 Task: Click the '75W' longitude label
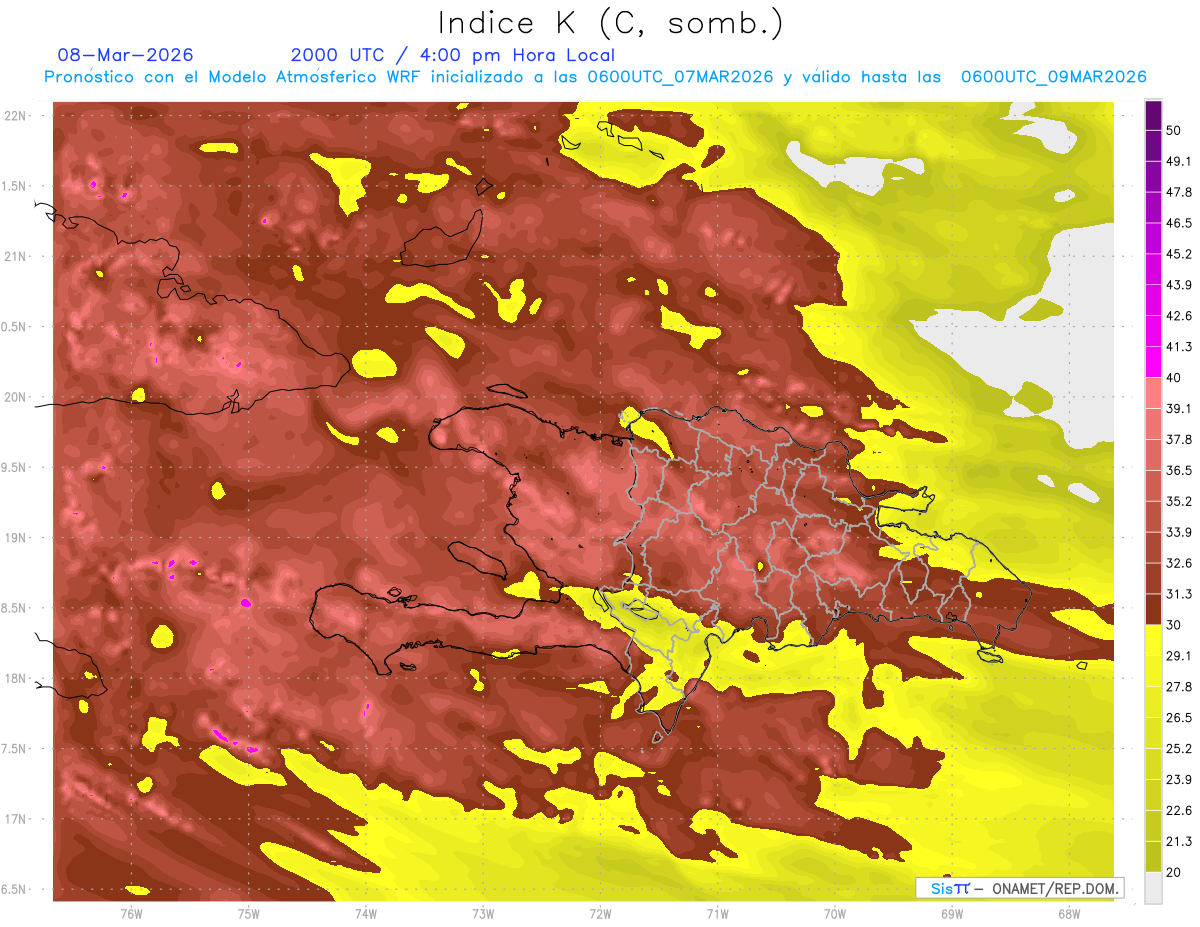tap(249, 913)
